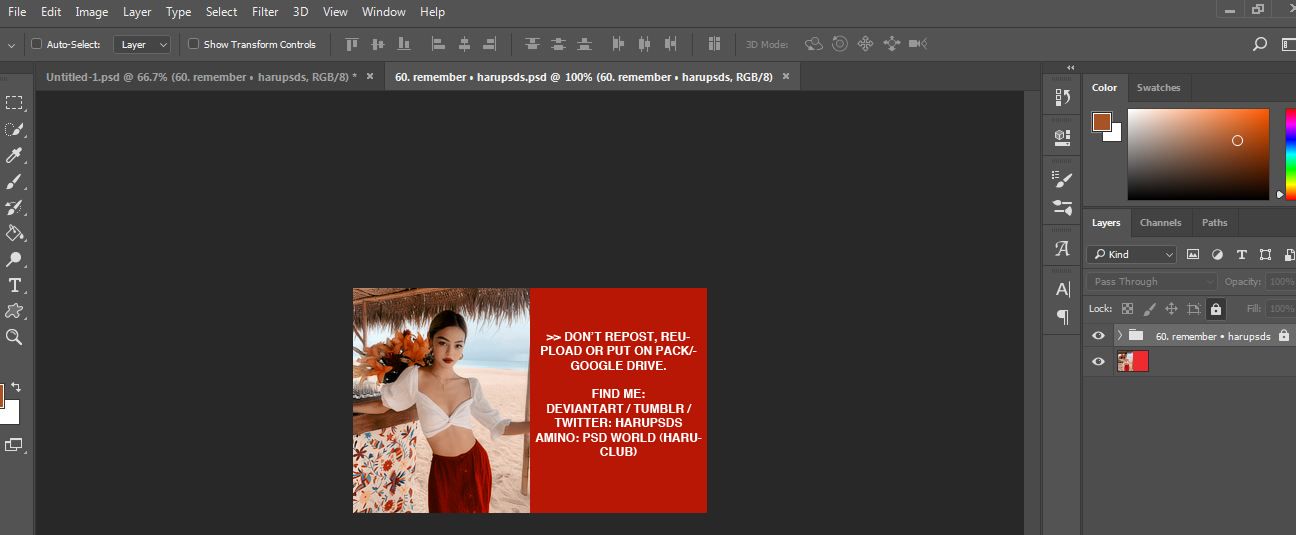1296x535 pixels.
Task: Open the Swatches panel tab
Action: (x=1158, y=88)
